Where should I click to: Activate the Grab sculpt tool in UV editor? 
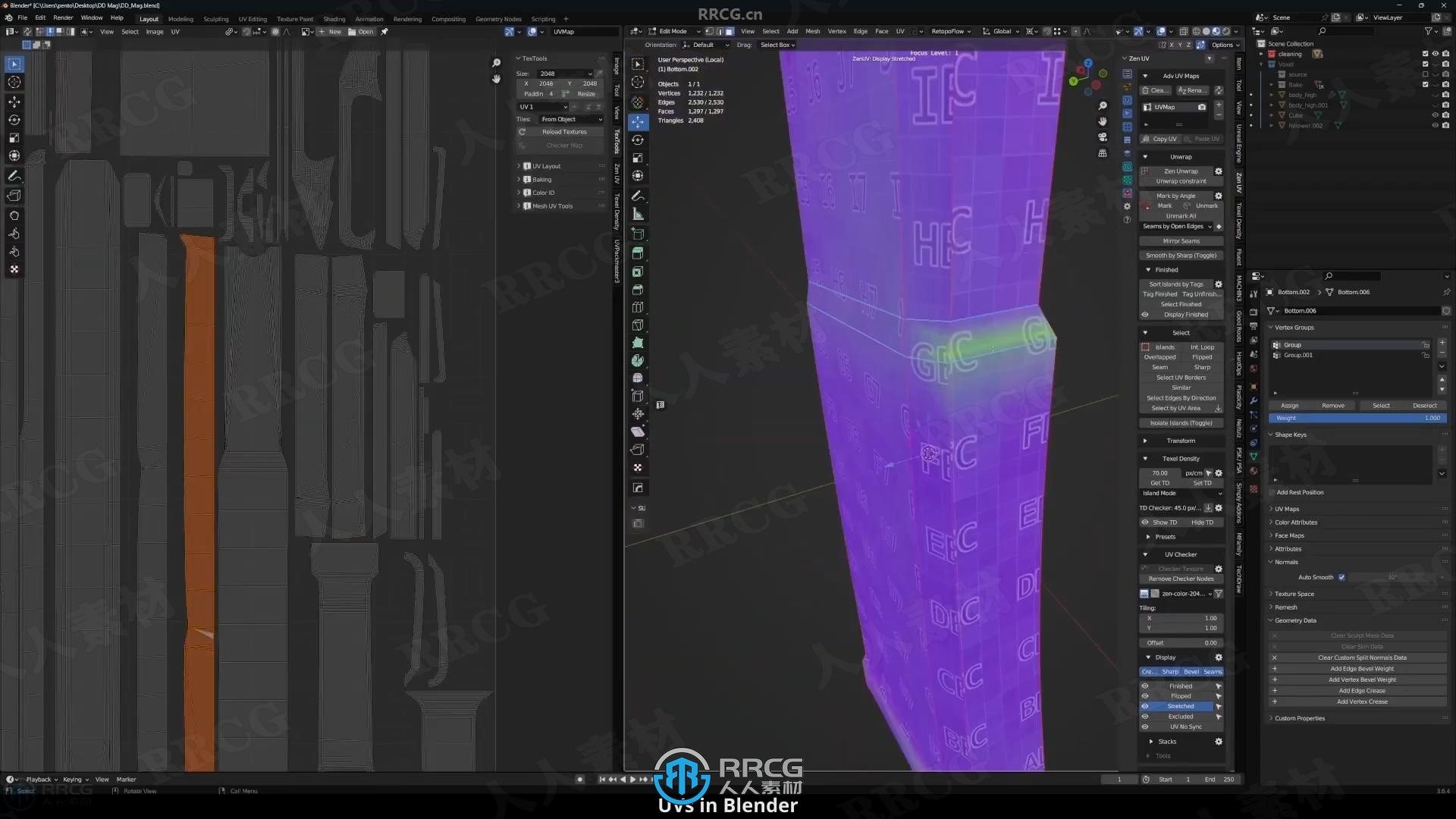[14, 215]
